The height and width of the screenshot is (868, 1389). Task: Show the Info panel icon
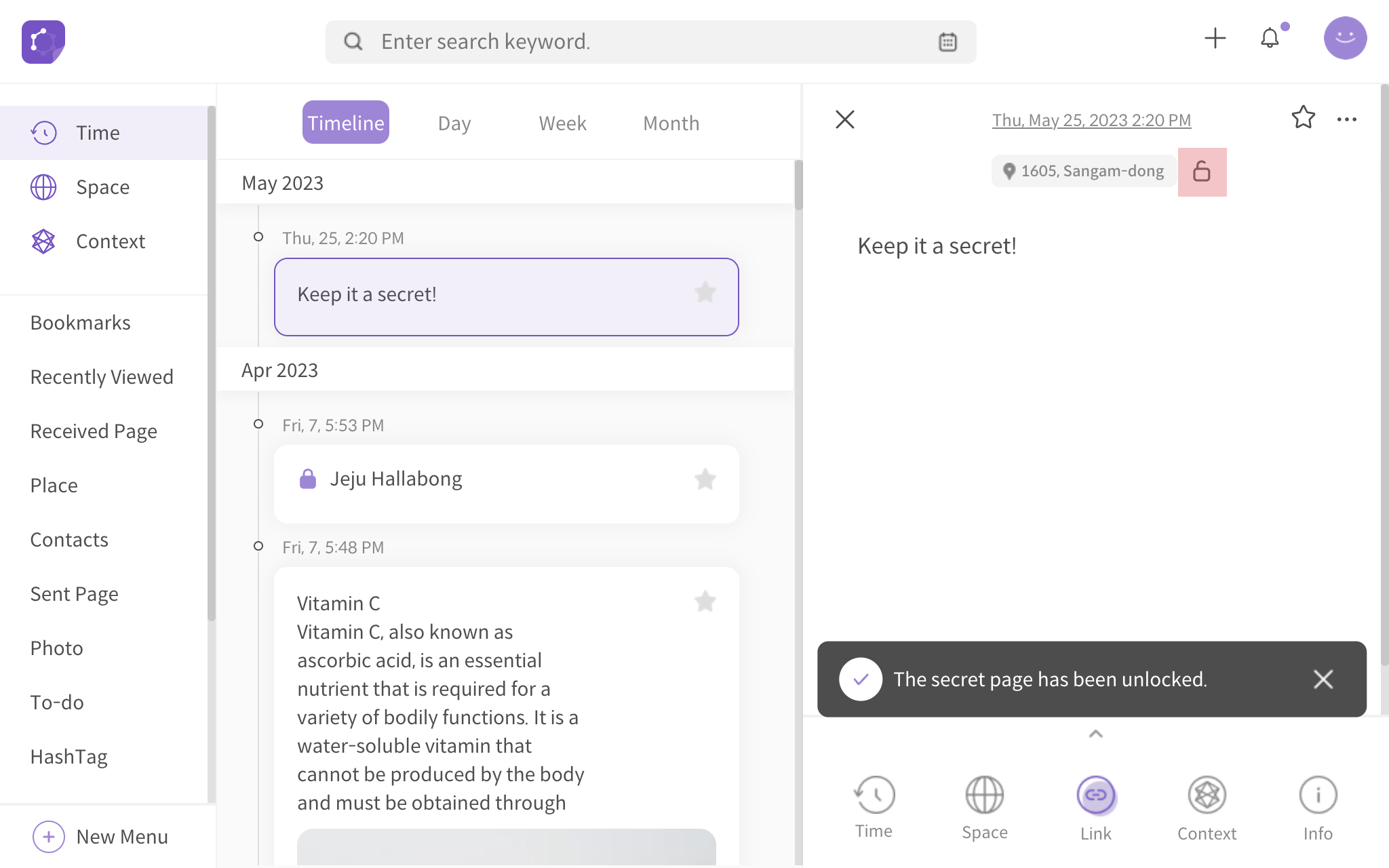[1317, 795]
